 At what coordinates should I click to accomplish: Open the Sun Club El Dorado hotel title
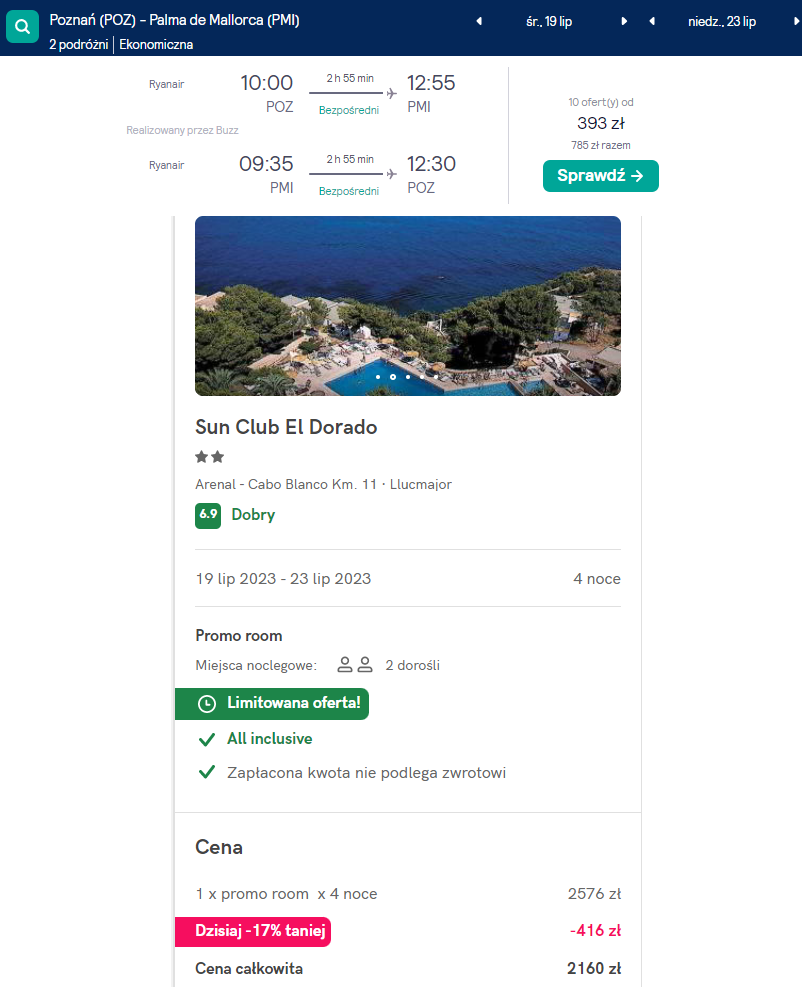(x=286, y=427)
